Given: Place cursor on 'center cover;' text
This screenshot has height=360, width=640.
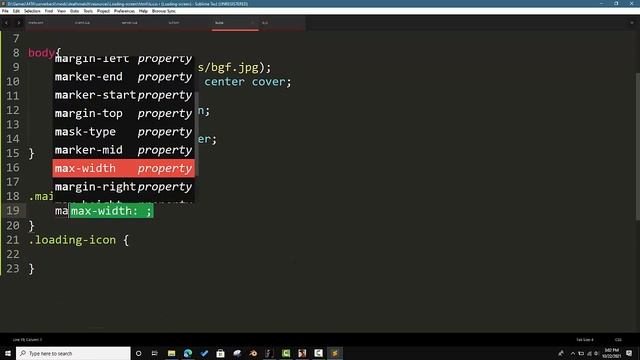Looking at the screenshot, I should point(248,82).
